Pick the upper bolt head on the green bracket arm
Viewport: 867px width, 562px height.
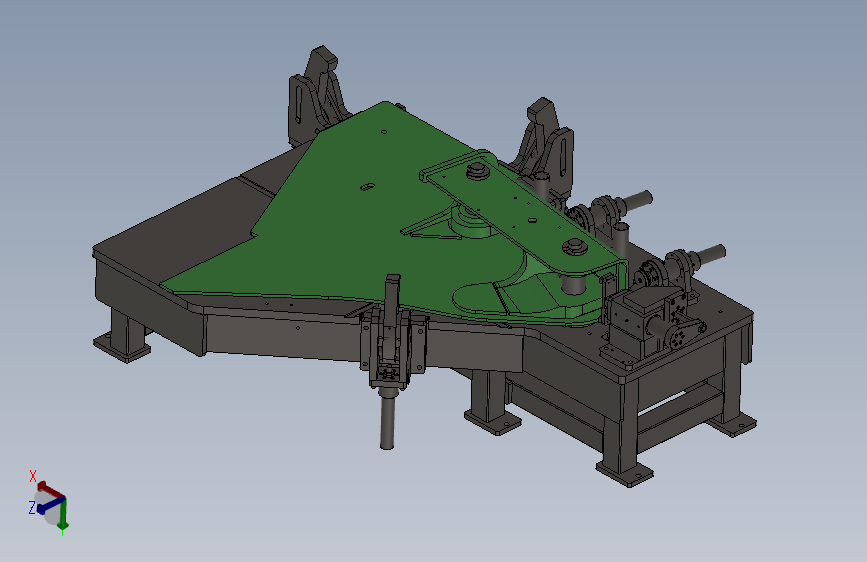[x=478, y=171]
